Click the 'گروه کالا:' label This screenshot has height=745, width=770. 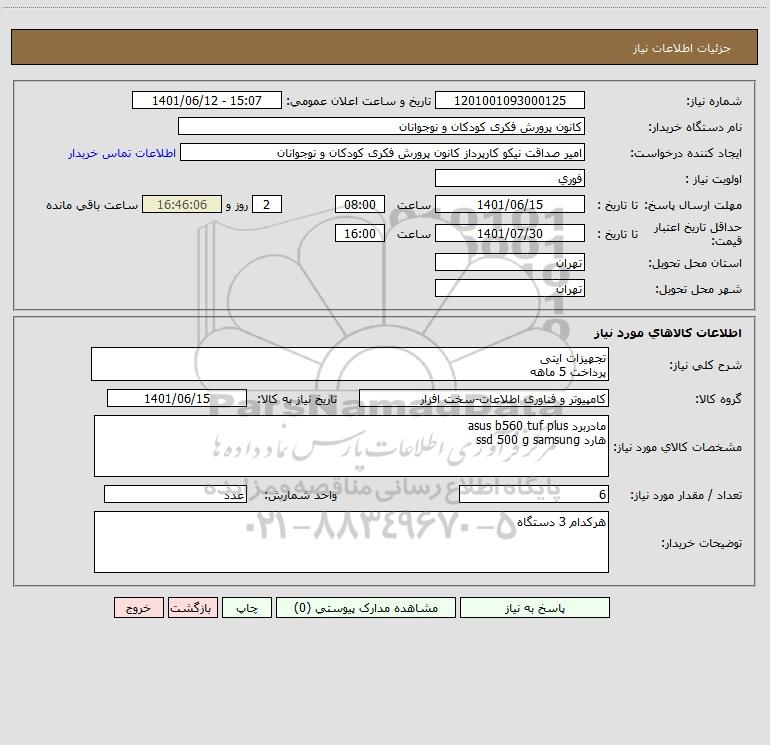tap(718, 399)
